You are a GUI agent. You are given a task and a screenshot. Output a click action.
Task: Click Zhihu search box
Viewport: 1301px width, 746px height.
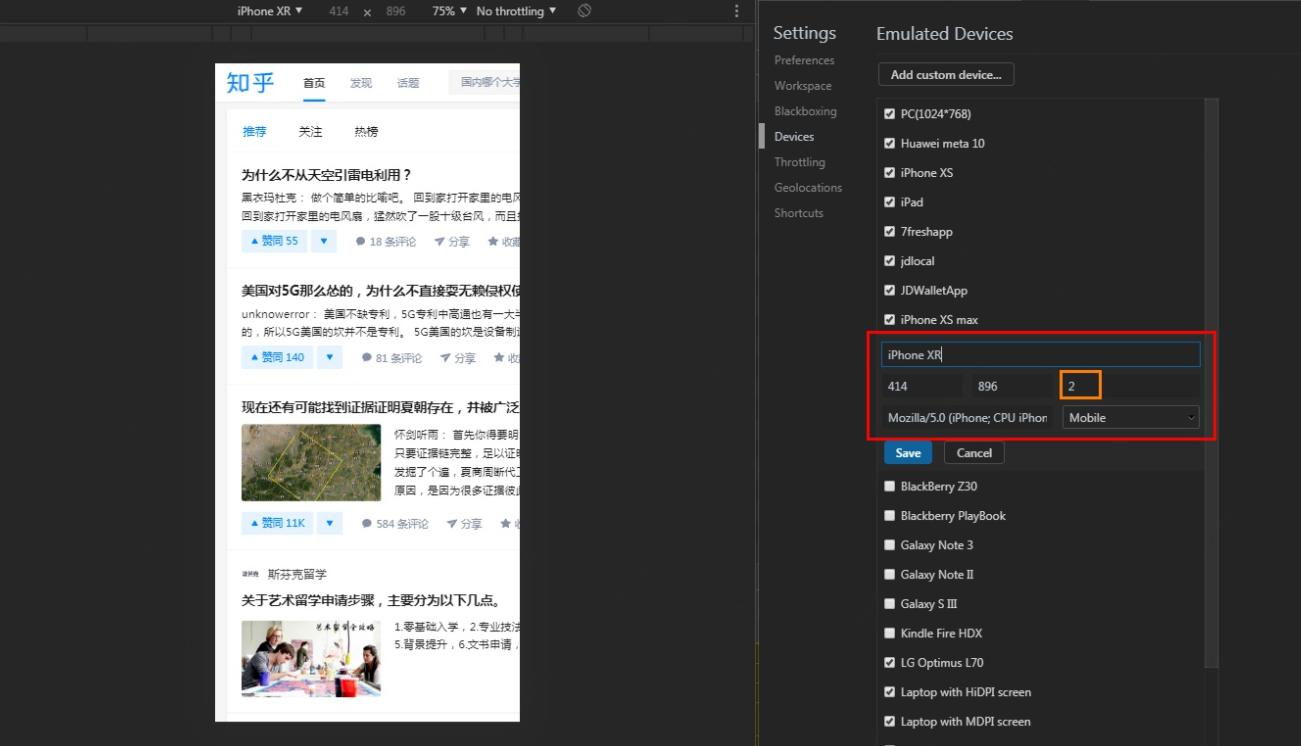[484, 83]
